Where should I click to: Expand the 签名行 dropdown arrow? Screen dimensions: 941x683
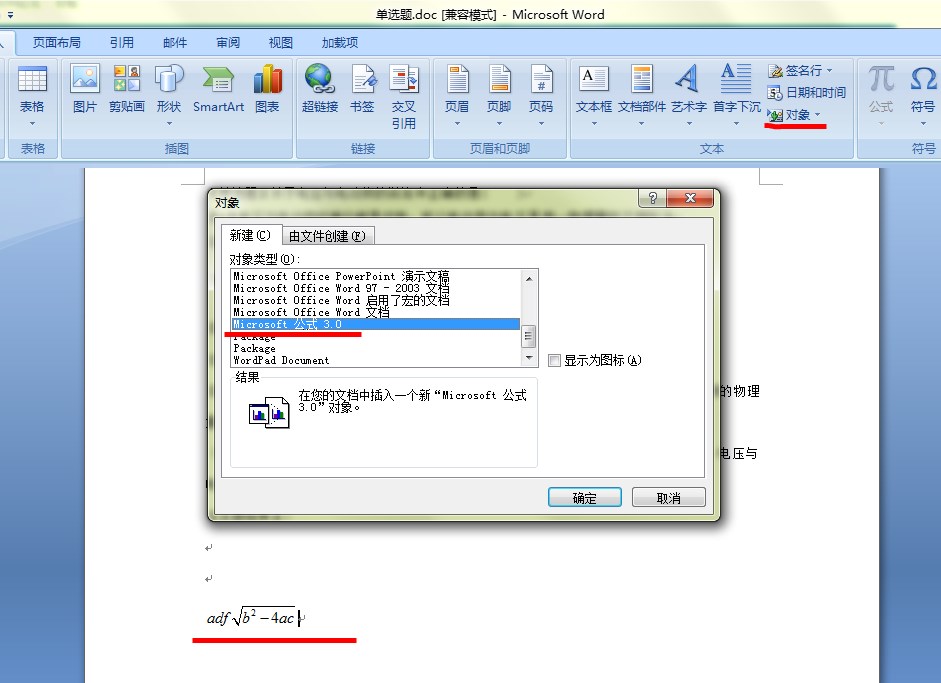click(829, 71)
